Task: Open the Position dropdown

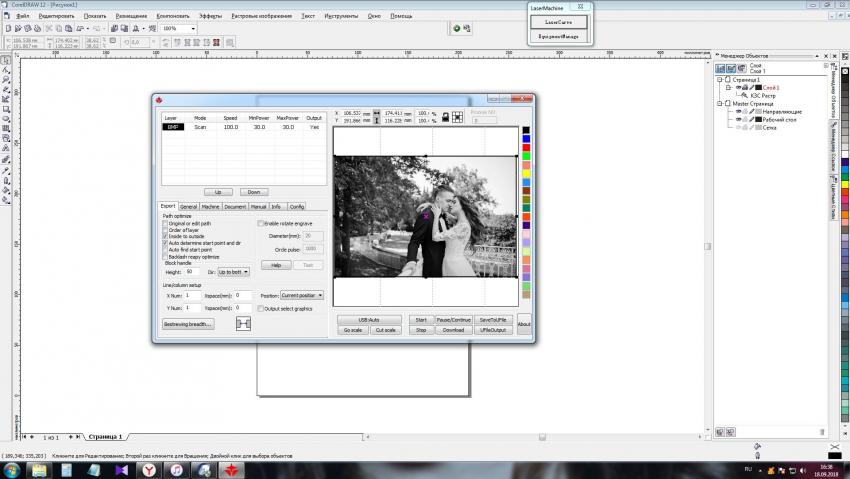Action: pos(300,296)
